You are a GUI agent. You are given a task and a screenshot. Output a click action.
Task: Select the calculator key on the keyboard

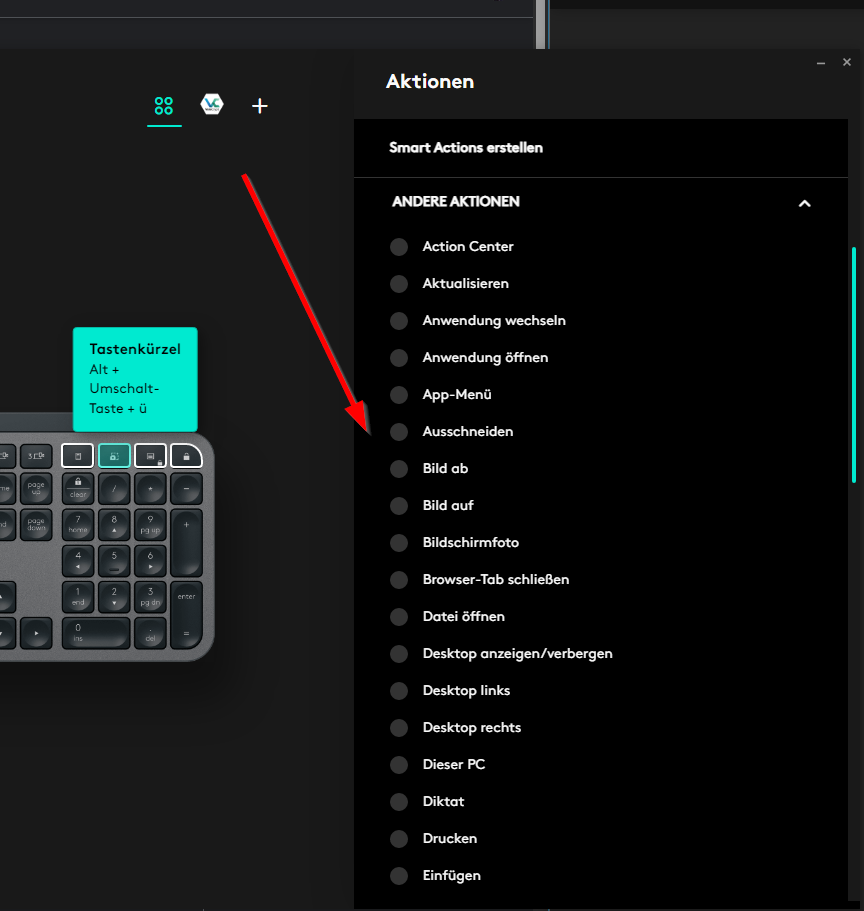pyautogui.click(x=77, y=456)
